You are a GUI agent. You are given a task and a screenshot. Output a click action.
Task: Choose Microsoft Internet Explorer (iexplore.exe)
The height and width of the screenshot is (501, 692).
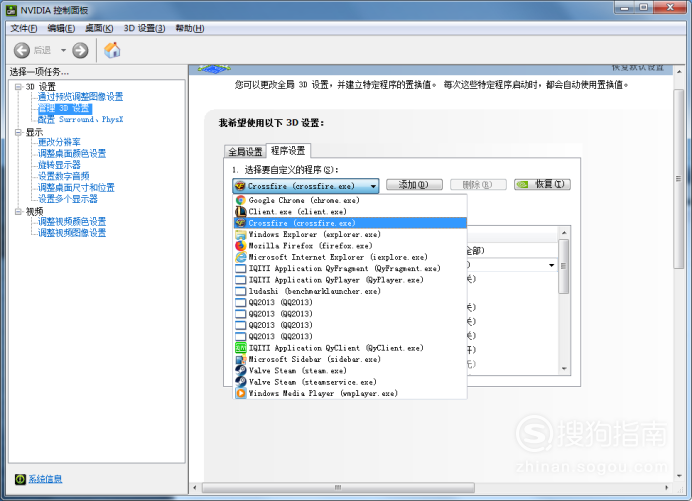coord(350,257)
